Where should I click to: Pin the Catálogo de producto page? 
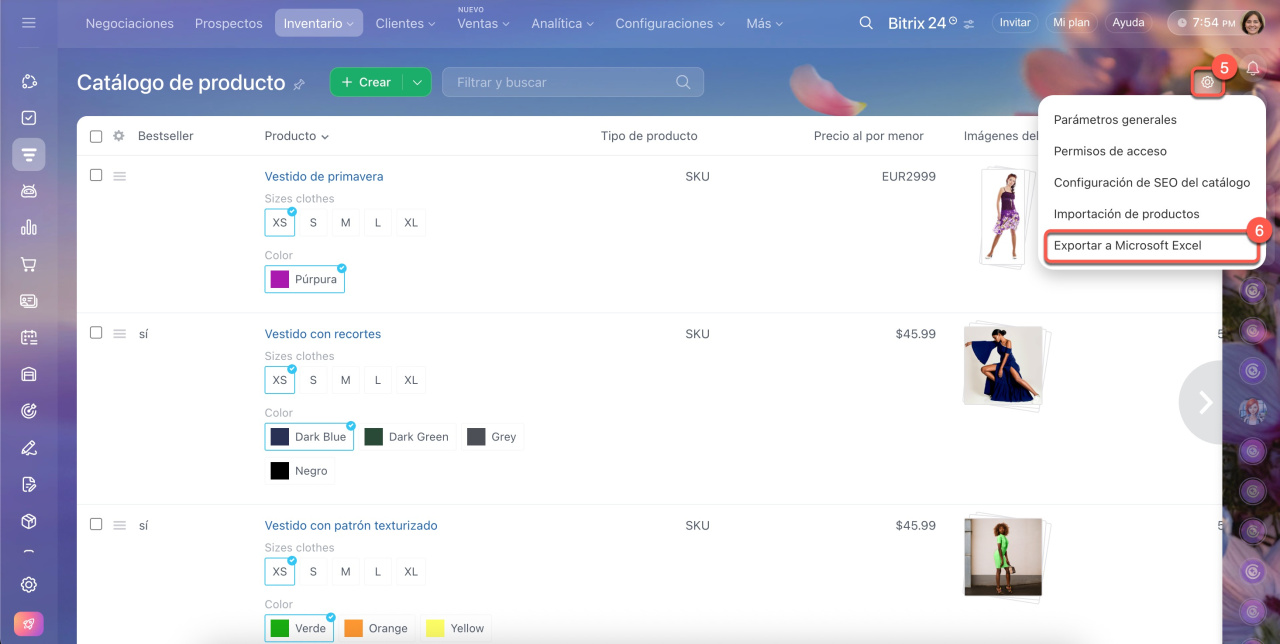[299, 85]
